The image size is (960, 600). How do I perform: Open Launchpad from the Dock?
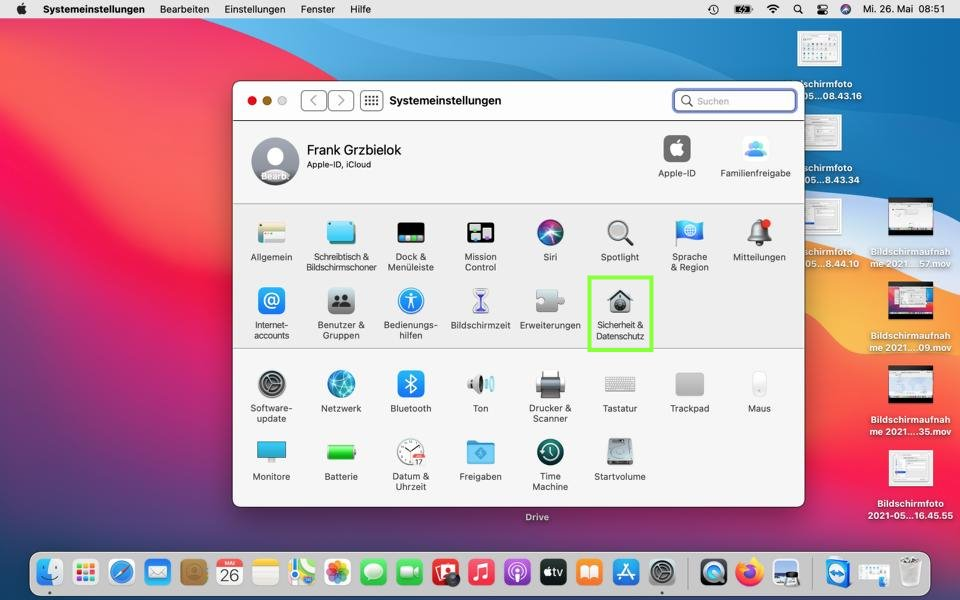coord(86,573)
